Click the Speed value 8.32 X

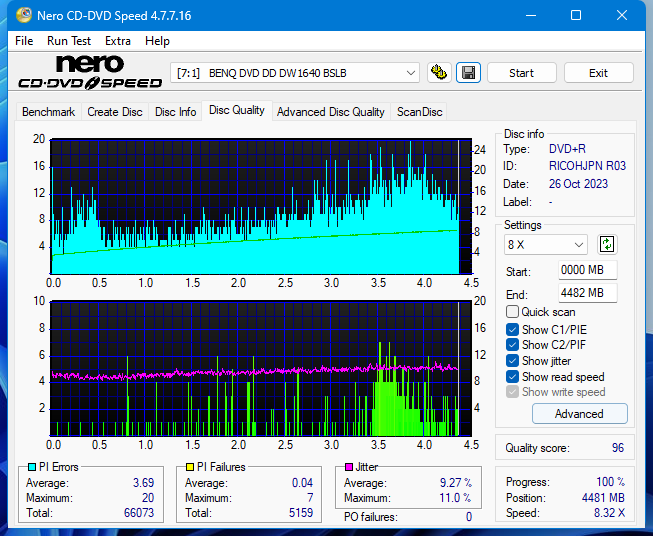[x=609, y=513]
